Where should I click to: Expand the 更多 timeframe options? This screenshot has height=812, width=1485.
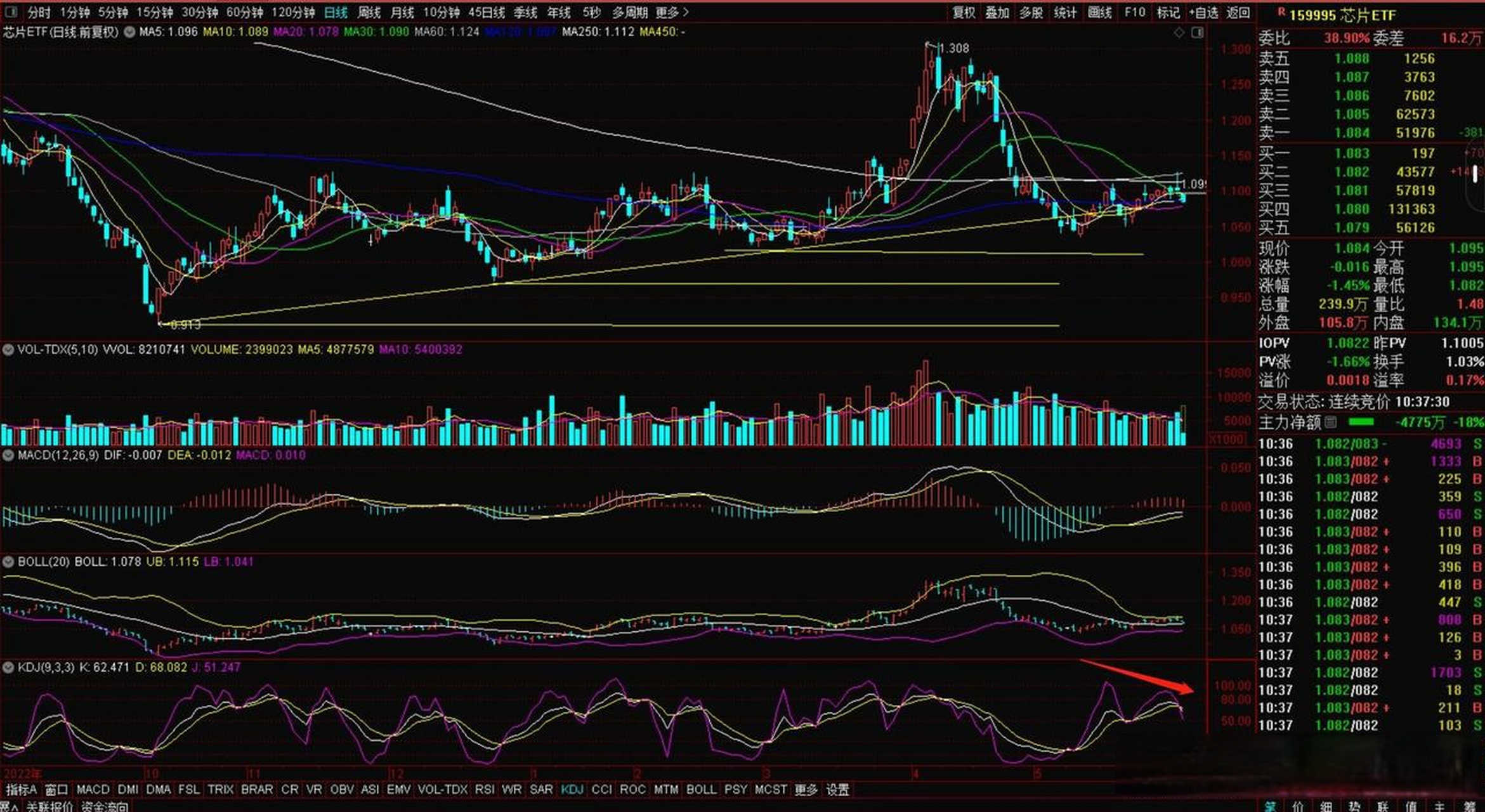[671, 12]
